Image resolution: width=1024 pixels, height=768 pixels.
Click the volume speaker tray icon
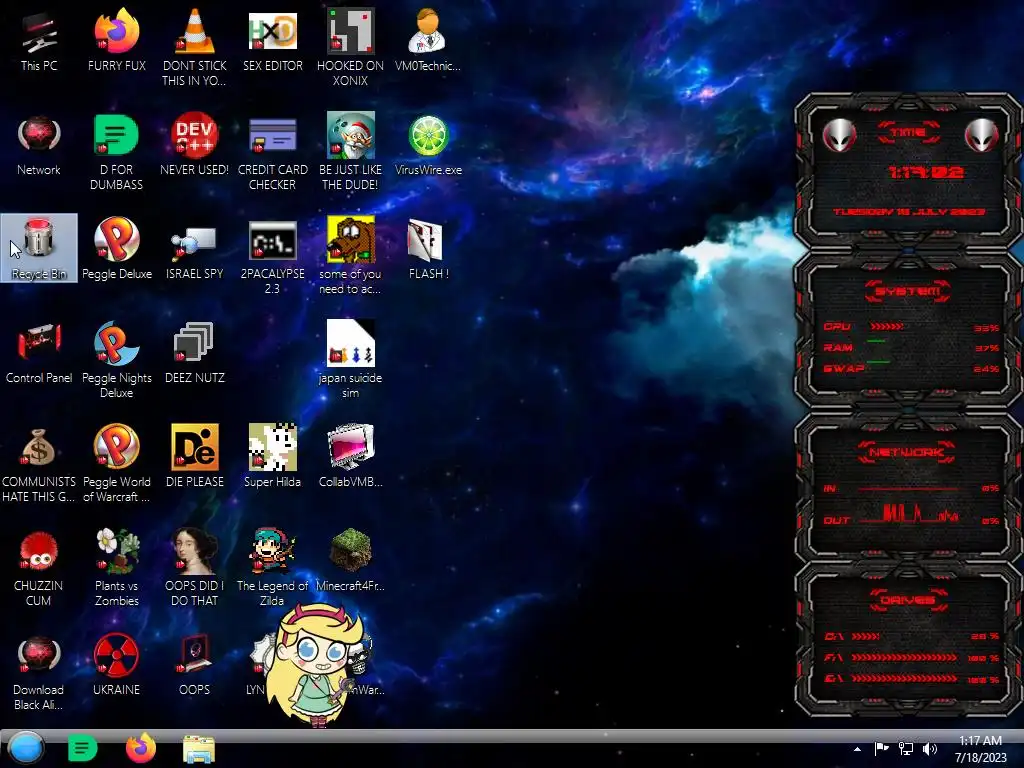[929, 749]
